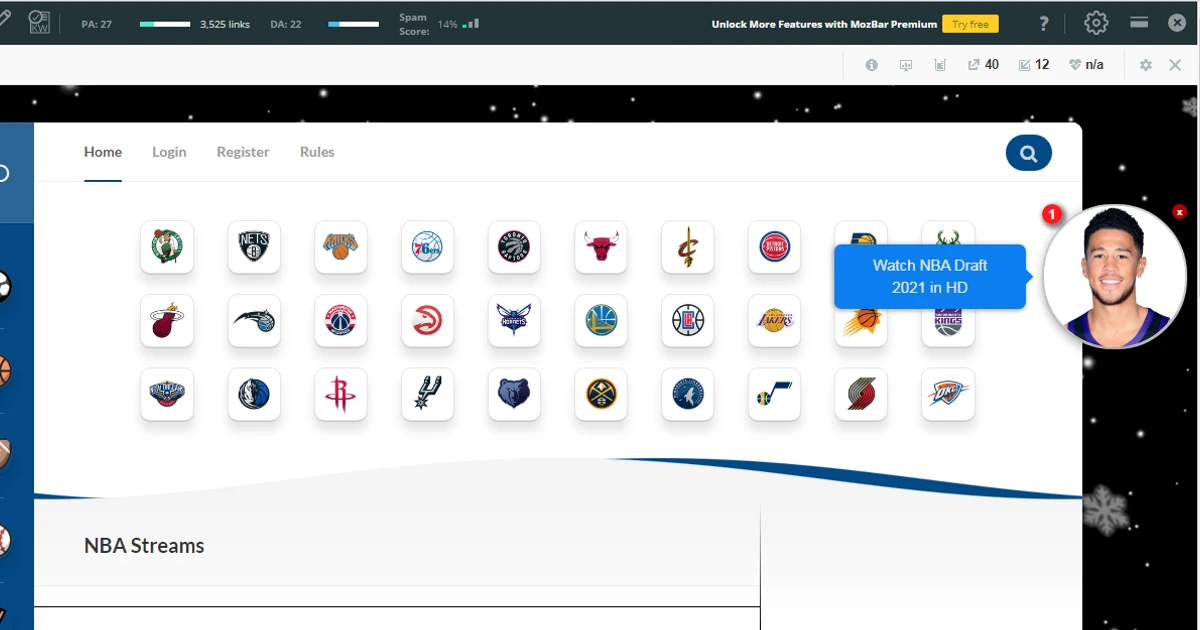Open the Login page
This screenshot has width=1200, height=630.
point(168,151)
